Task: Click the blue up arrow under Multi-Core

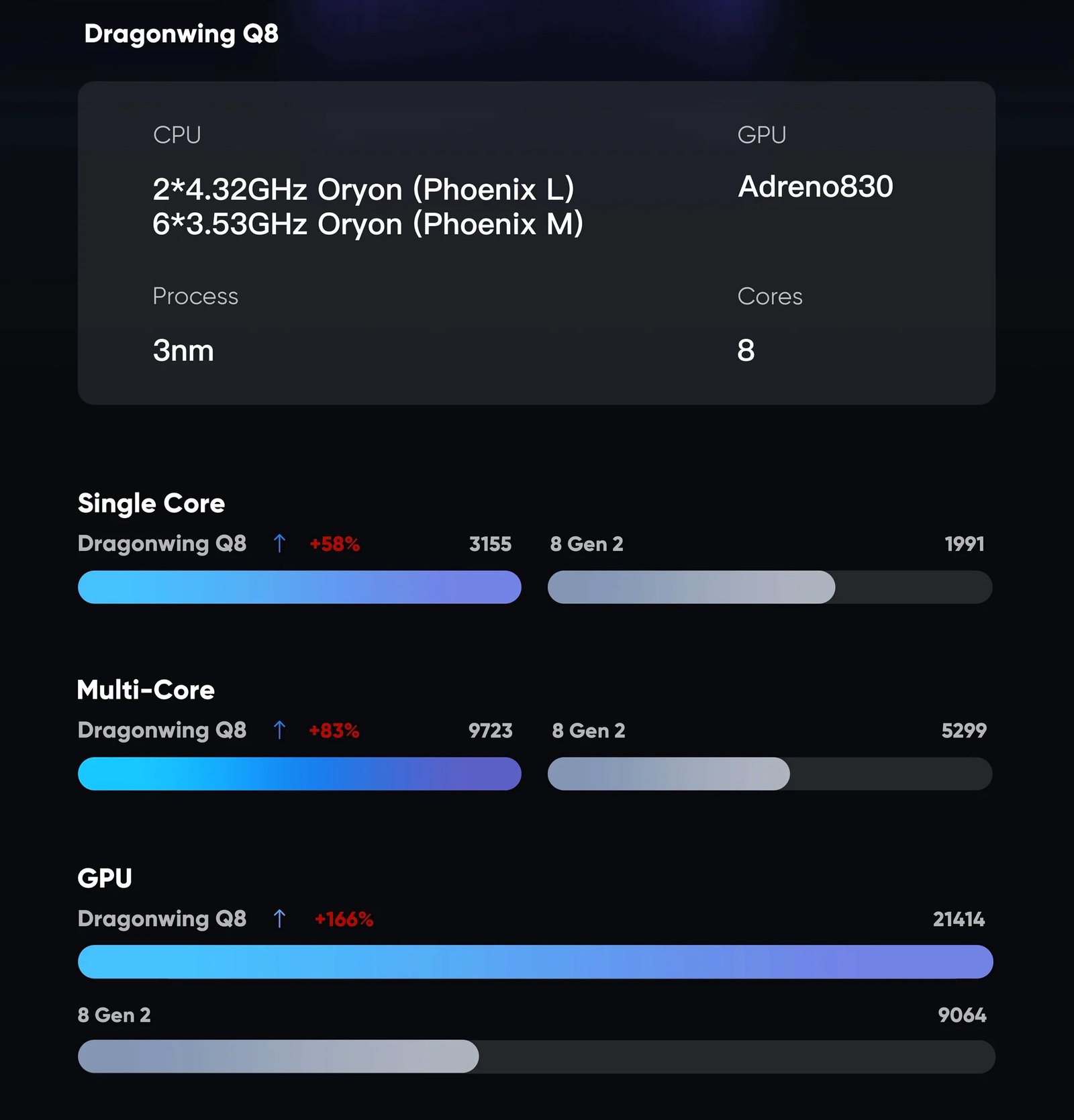Action: click(x=279, y=729)
